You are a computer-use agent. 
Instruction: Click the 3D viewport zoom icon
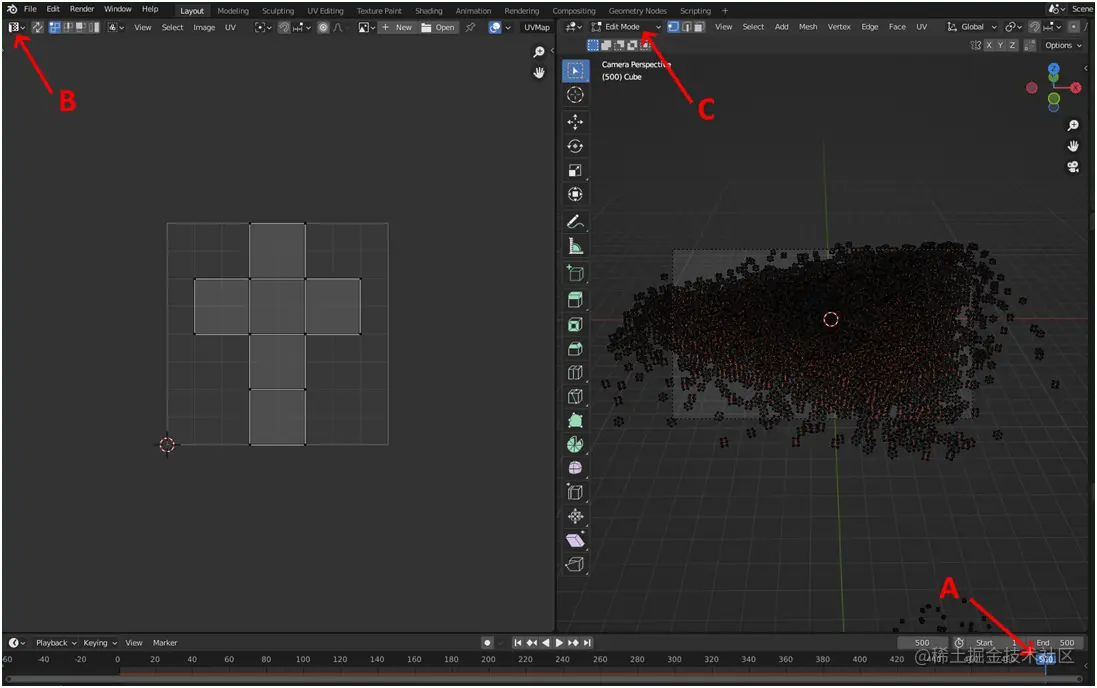click(1073, 126)
